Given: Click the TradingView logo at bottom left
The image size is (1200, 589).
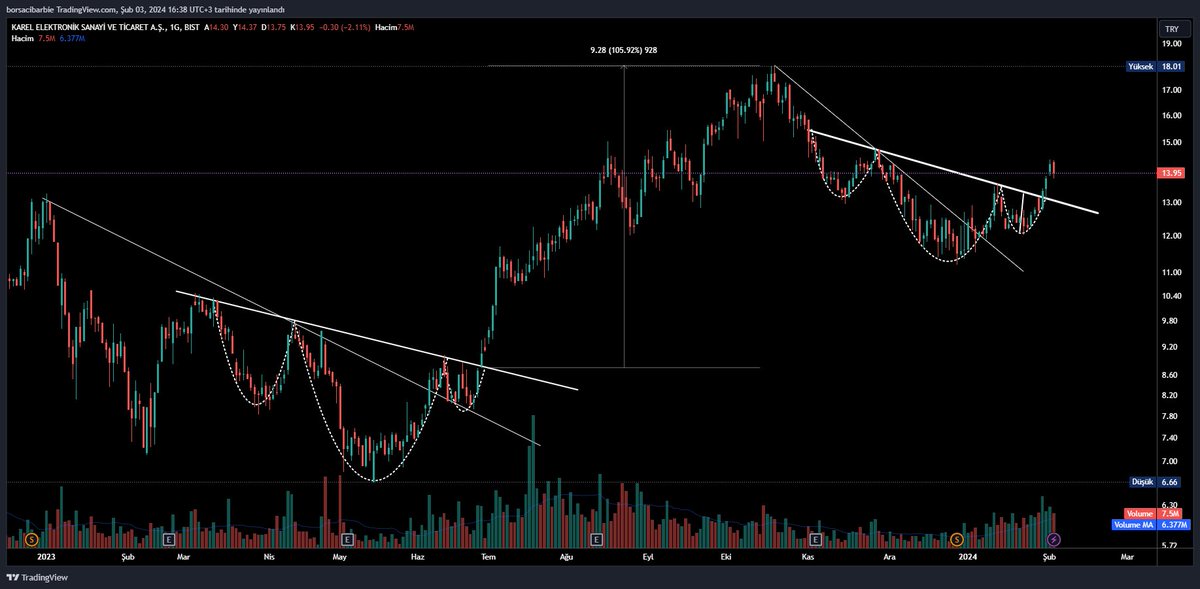Looking at the screenshot, I should pyautogui.click(x=37, y=577).
